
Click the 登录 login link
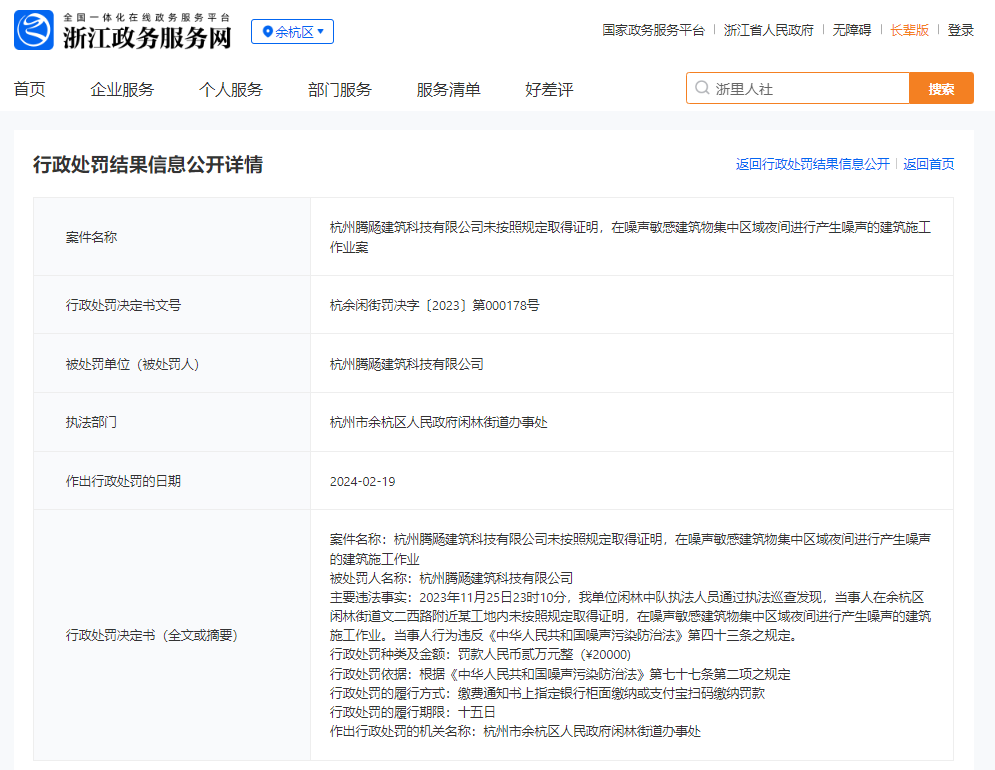click(961, 30)
